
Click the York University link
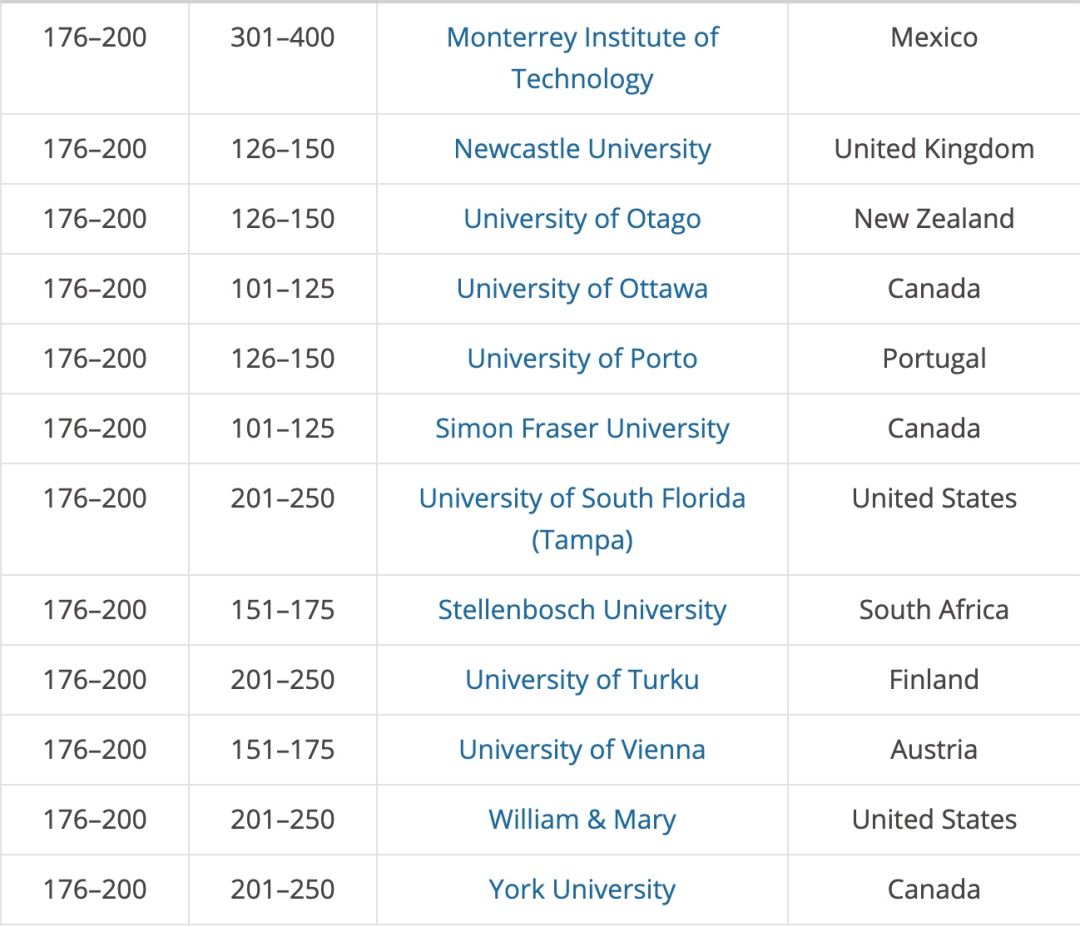coord(582,890)
